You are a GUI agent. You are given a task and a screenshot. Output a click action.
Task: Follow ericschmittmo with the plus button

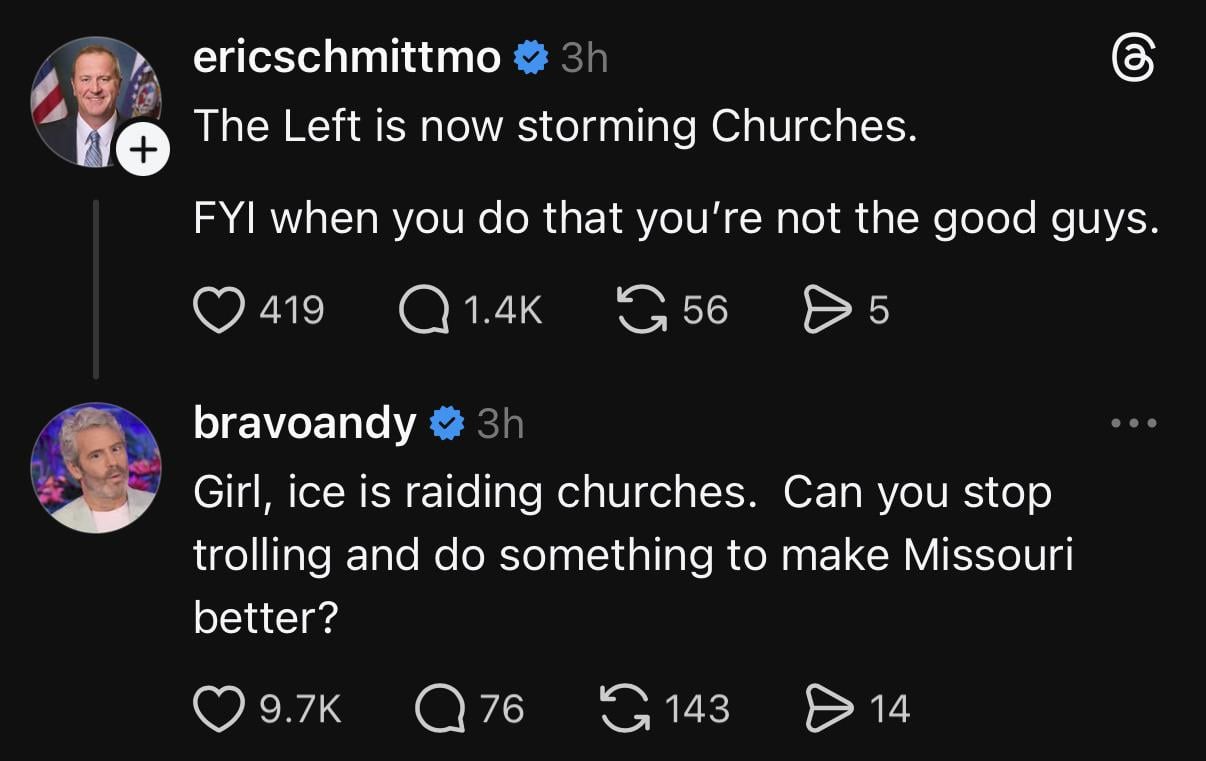click(144, 151)
